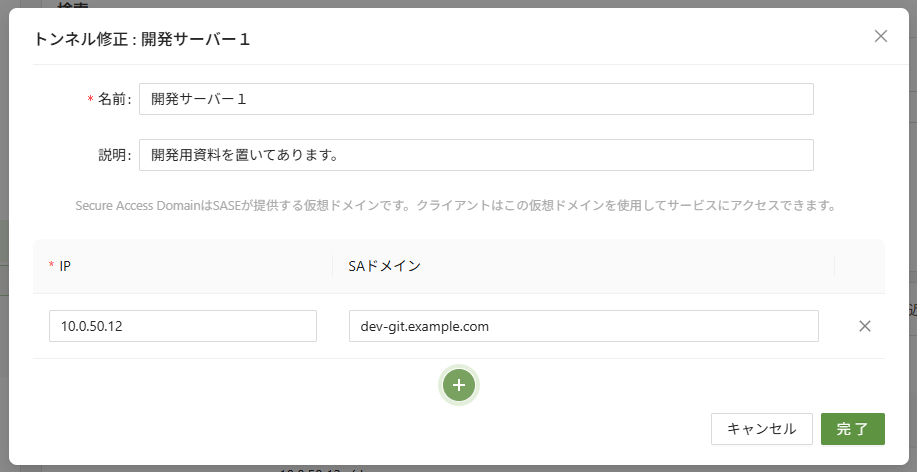Viewport: 917px width, 472px height.
Task: Click the background 10.0.50.12 text below dialog
Action: 310,468
